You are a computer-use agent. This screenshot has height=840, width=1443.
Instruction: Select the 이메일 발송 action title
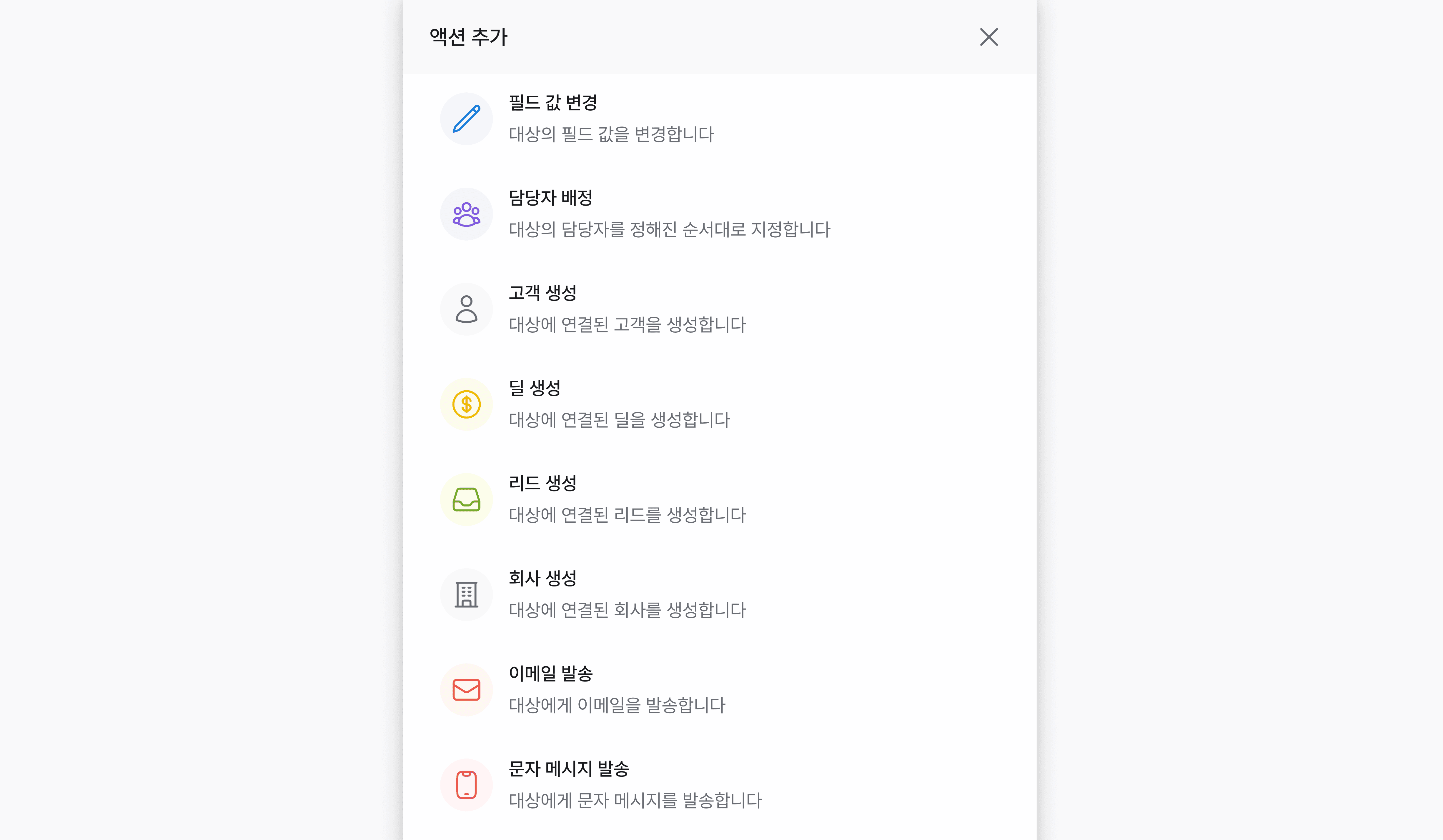coord(550,673)
